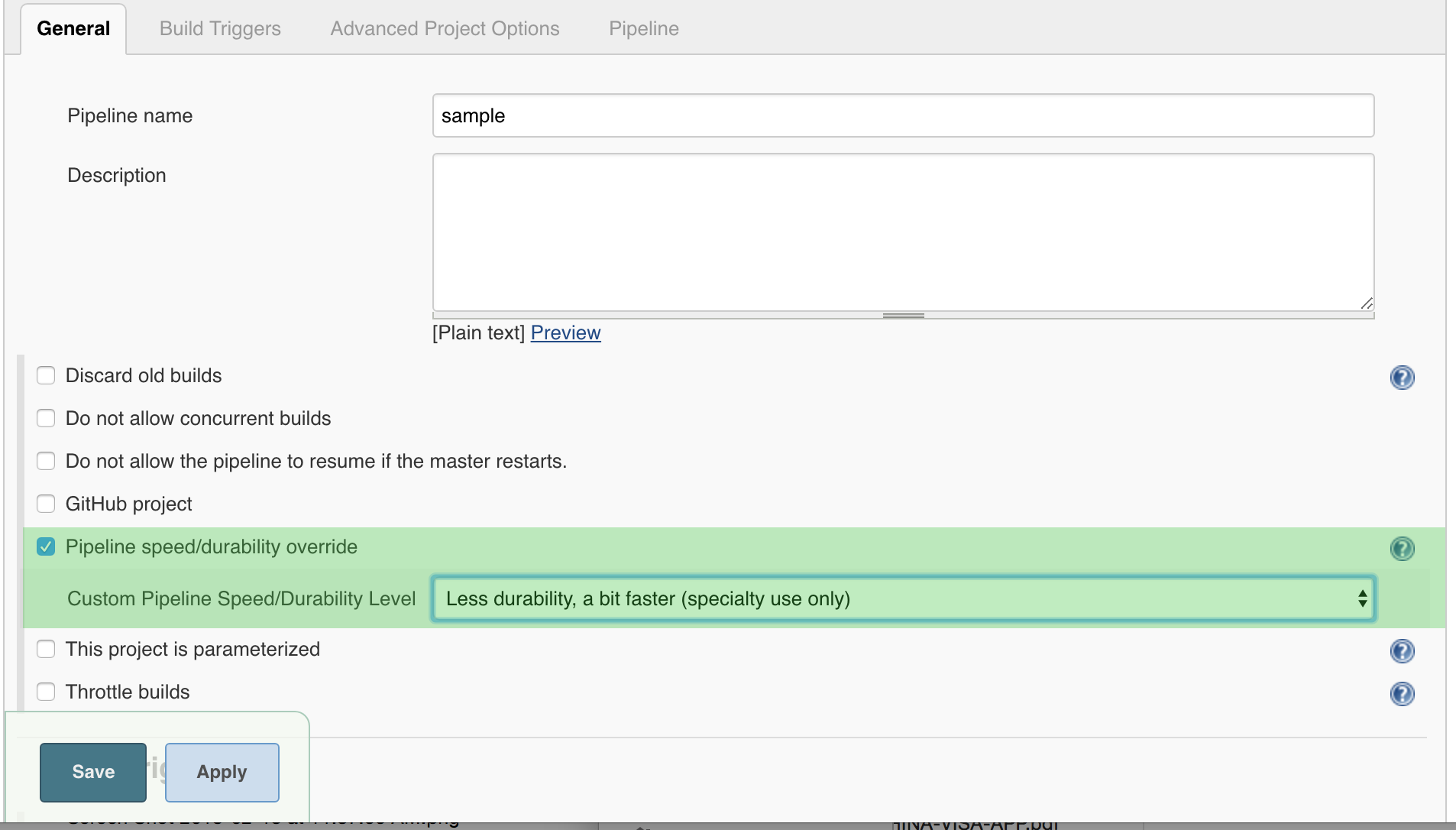The width and height of the screenshot is (1456, 830).
Task: Enable This project is parameterized
Action: coord(46,649)
